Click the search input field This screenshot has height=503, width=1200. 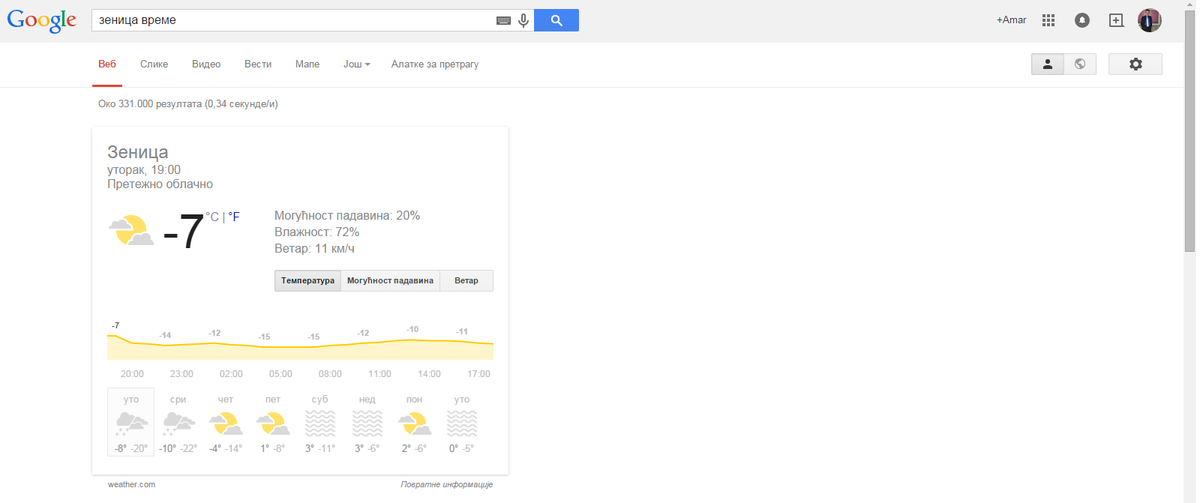coord(295,20)
